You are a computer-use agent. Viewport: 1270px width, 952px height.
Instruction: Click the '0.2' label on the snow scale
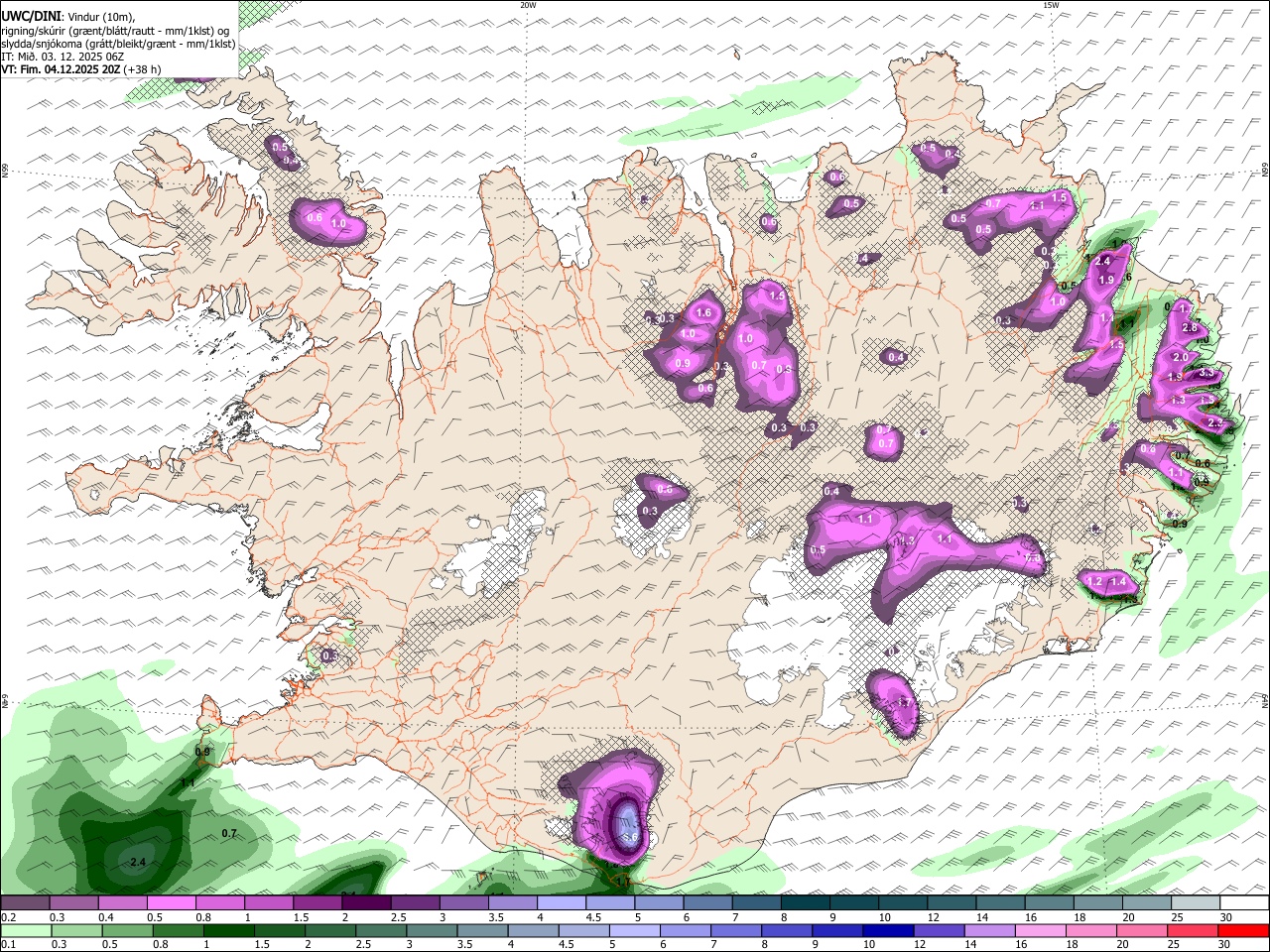coord(7,917)
